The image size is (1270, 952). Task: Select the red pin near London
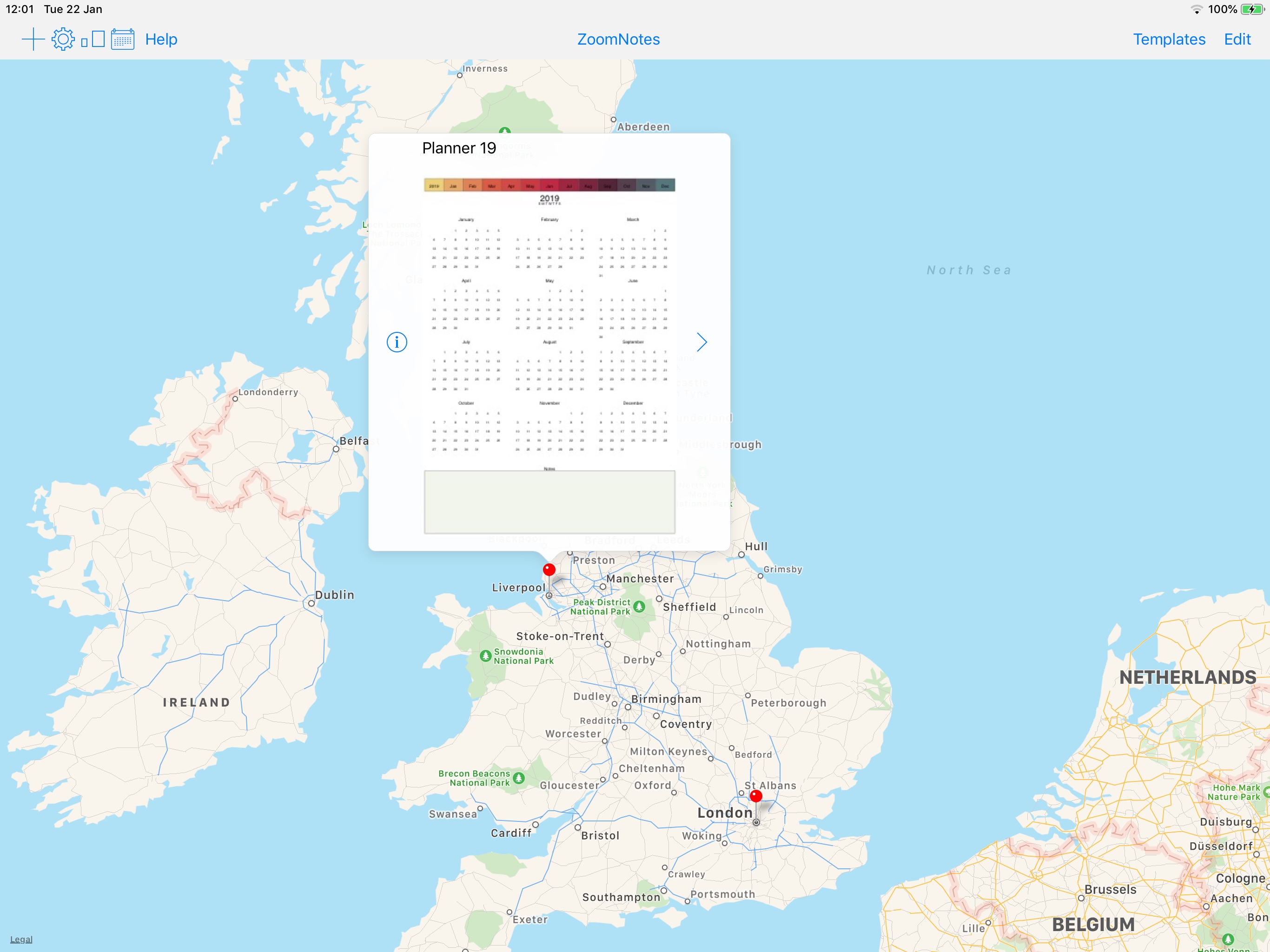pos(756,796)
